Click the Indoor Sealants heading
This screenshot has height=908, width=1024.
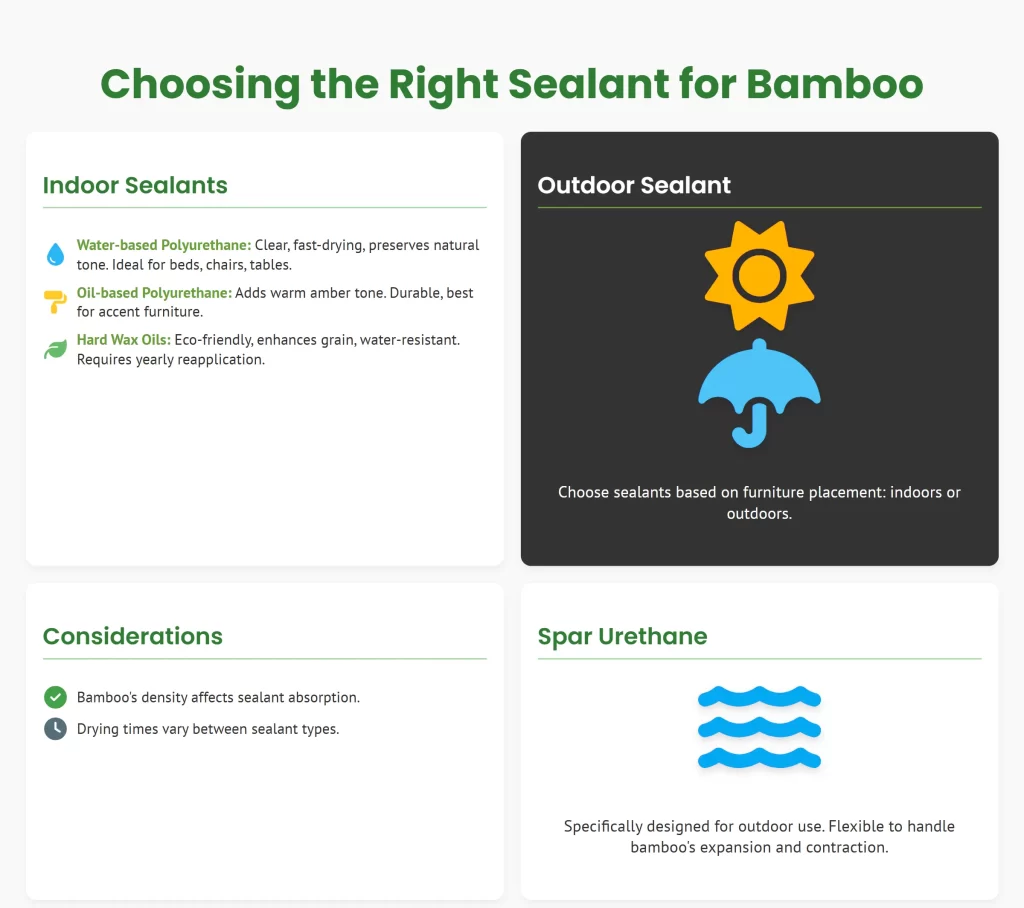pyautogui.click(x=135, y=185)
